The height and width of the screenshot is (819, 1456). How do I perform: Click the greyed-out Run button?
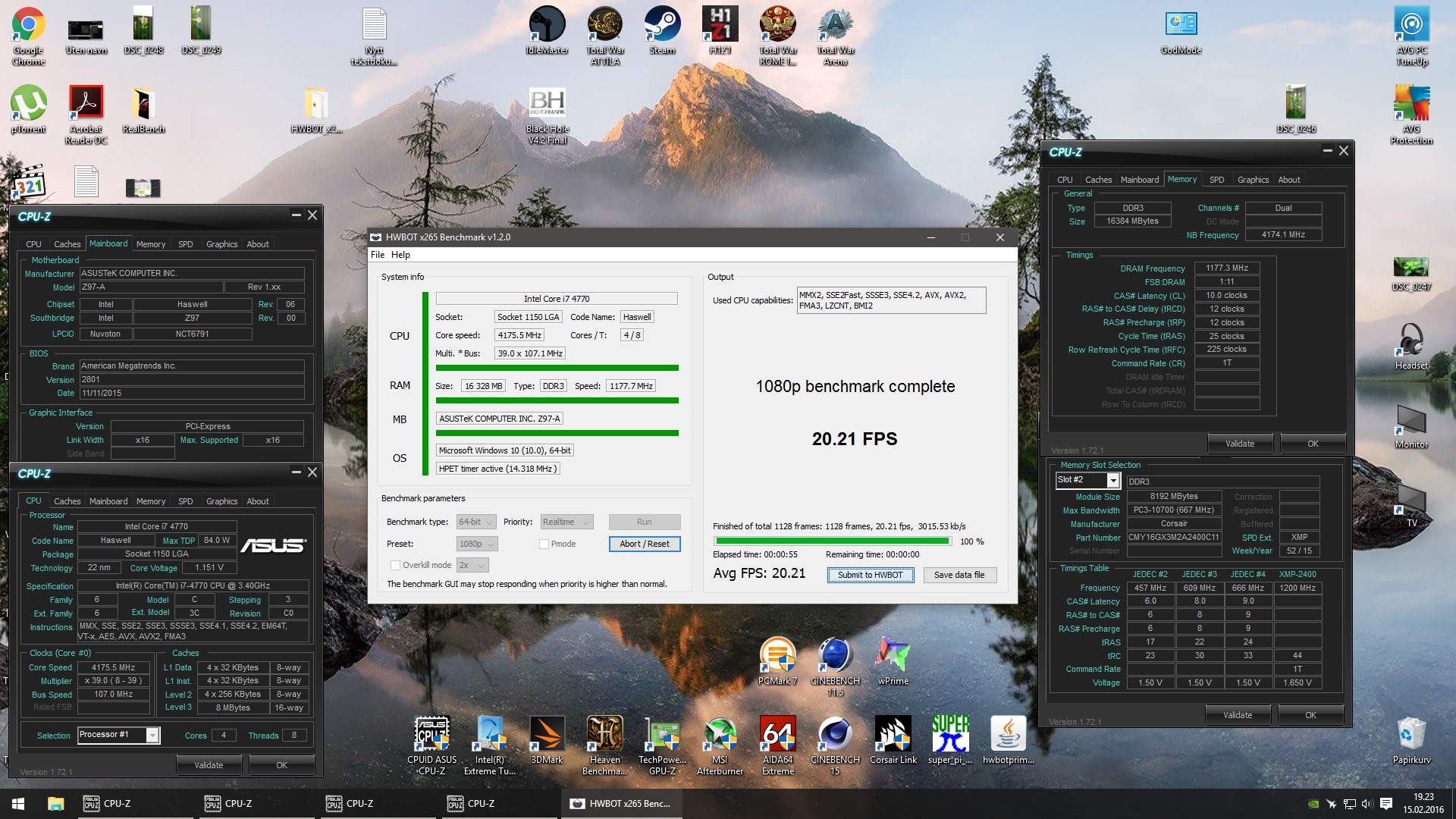(x=644, y=522)
